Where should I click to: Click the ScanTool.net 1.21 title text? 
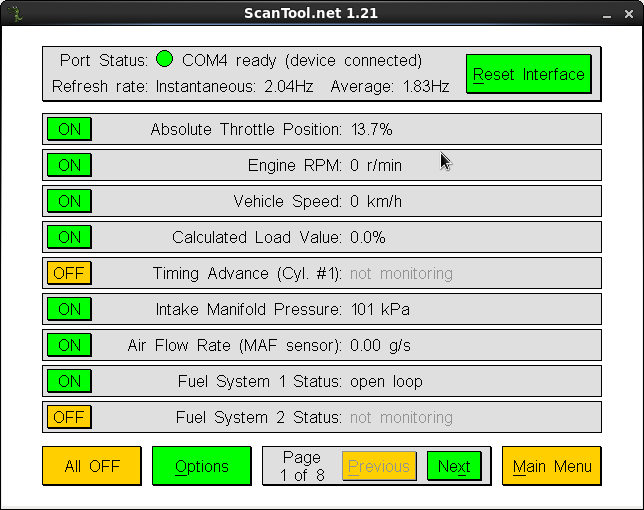[x=311, y=13]
